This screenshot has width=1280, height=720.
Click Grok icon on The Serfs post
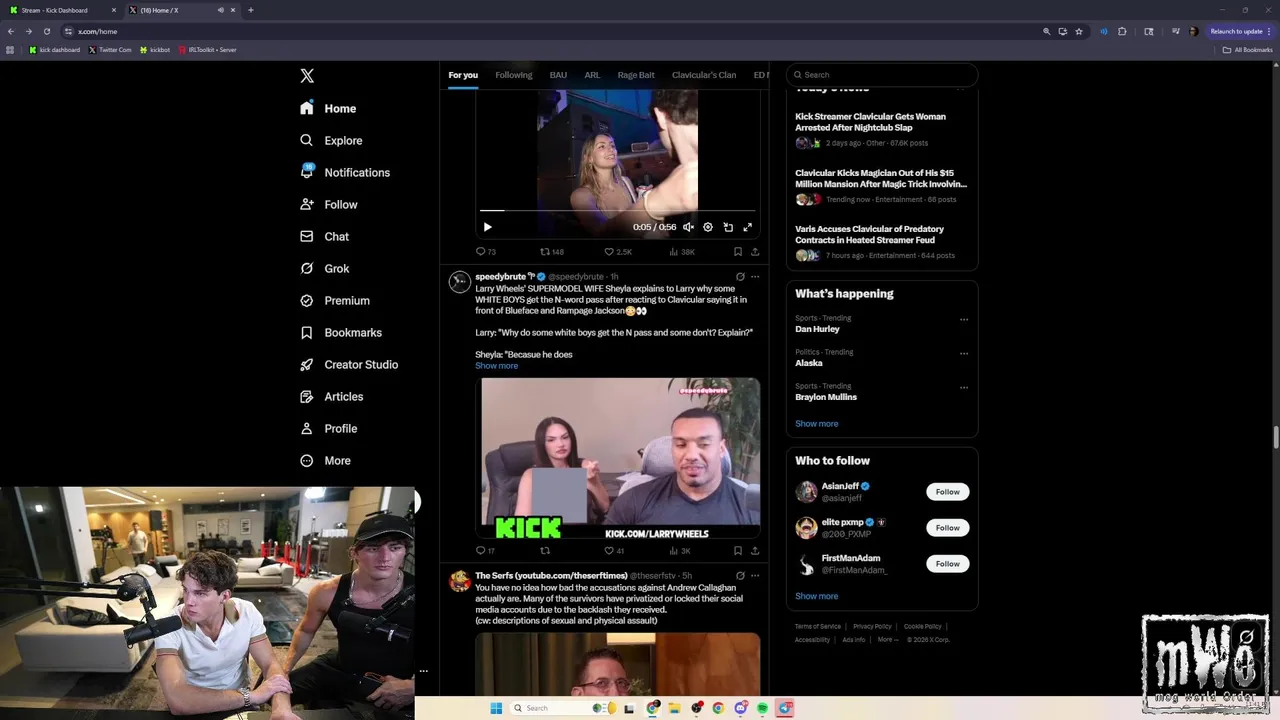pyautogui.click(x=740, y=576)
